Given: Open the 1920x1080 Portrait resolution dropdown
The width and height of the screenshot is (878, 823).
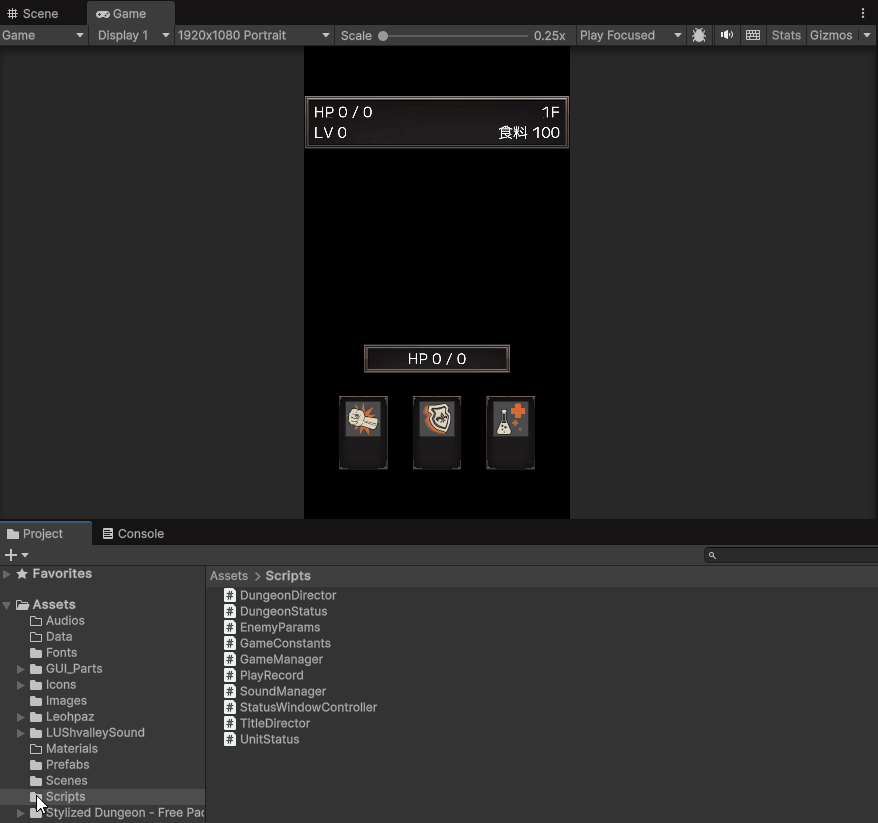Looking at the screenshot, I should pyautogui.click(x=253, y=35).
